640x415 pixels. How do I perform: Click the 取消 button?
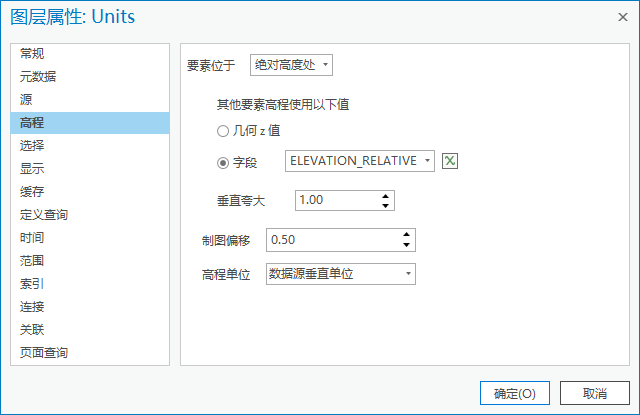[x=595, y=393]
